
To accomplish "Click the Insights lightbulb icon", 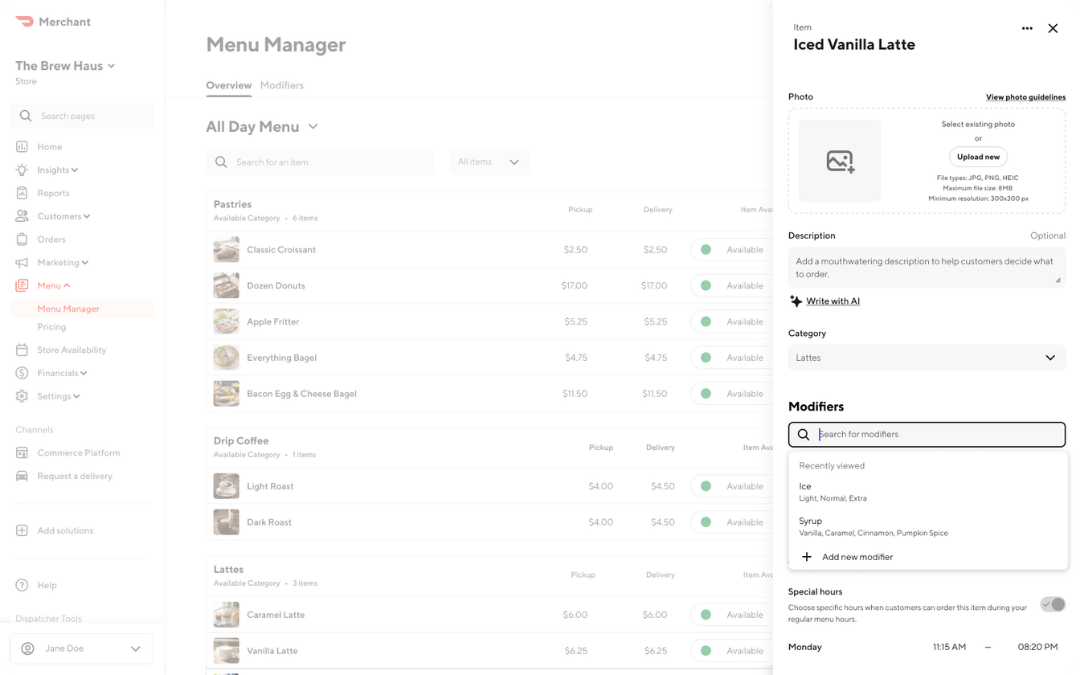I will point(22,170).
